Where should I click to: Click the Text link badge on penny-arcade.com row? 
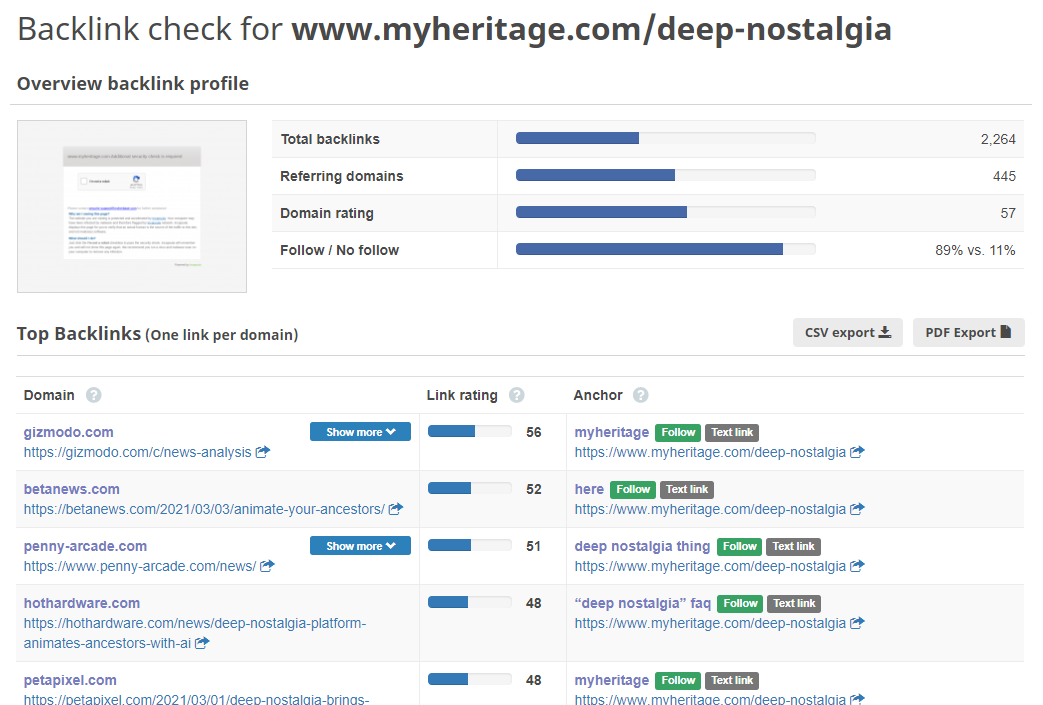point(793,546)
